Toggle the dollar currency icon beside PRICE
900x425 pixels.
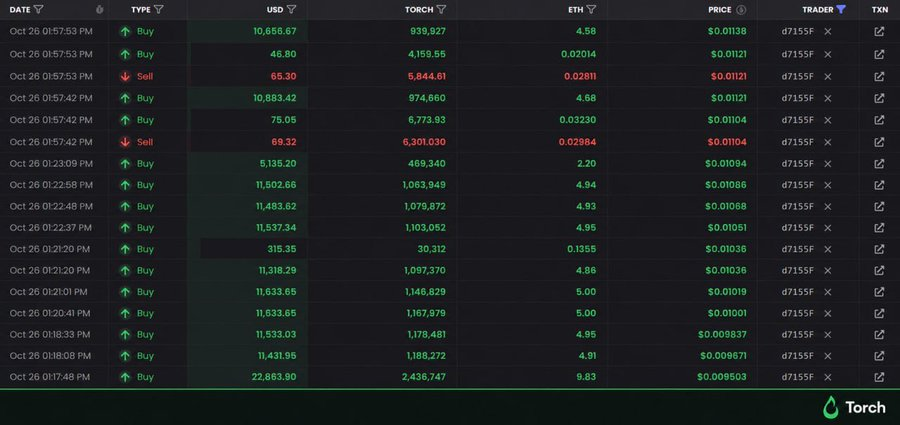[741, 10]
